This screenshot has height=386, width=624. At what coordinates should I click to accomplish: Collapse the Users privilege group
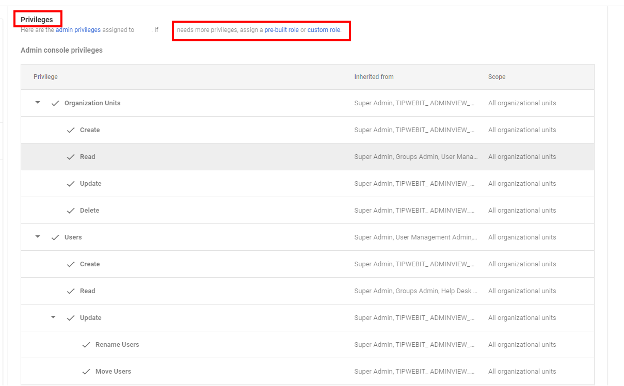[38, 236]
